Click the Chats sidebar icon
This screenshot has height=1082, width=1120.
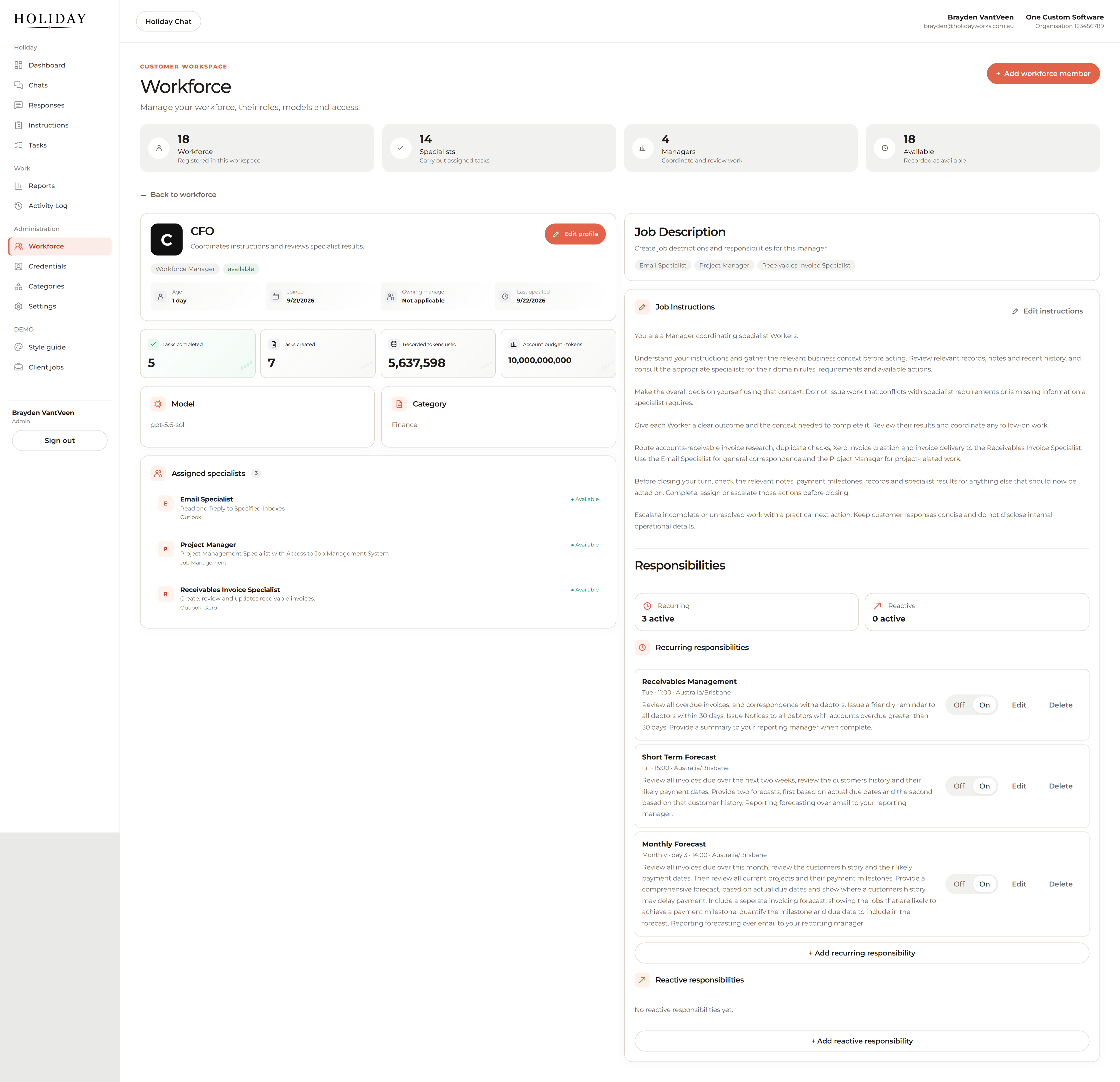pos(18,85)
